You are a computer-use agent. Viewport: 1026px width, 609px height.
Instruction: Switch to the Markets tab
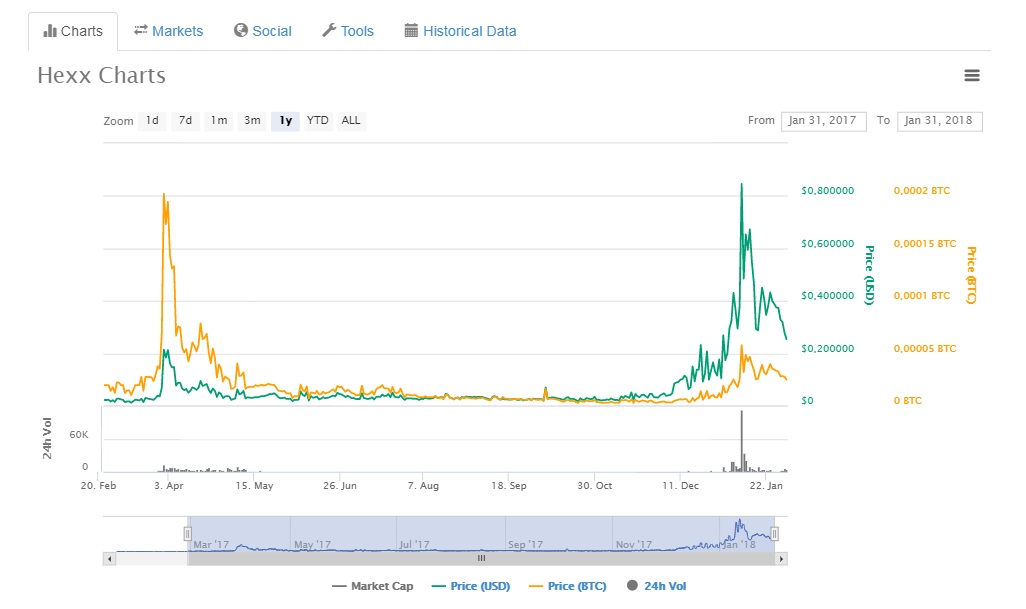coord(169,31)
